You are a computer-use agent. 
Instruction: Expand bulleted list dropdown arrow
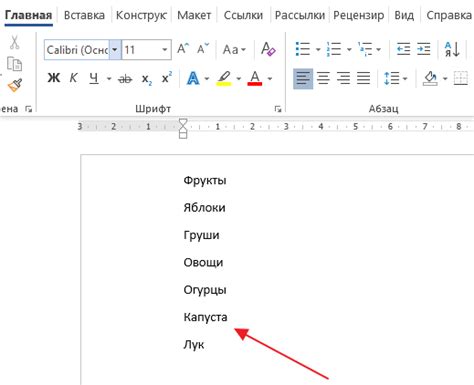(x=318, y=50)
